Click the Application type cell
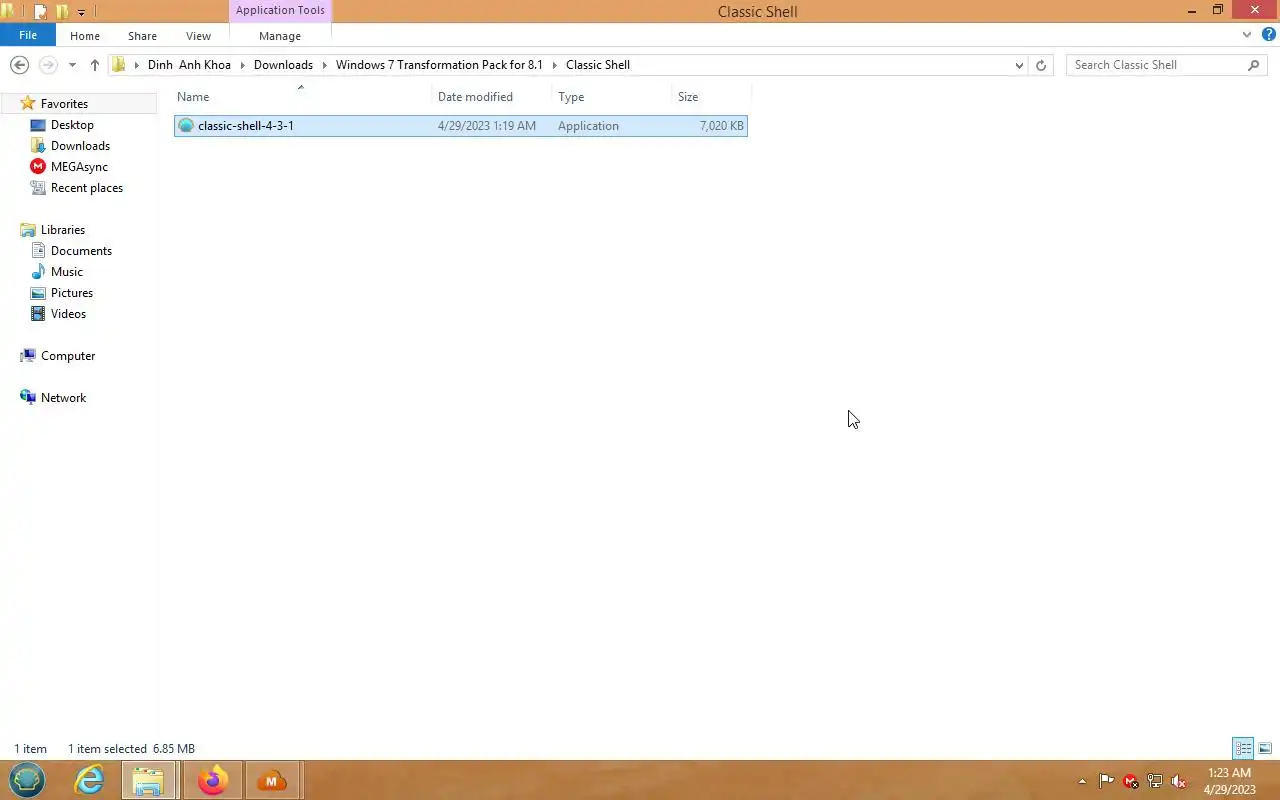The height and width of the screenshot is (800, 1280). [588, 126]
